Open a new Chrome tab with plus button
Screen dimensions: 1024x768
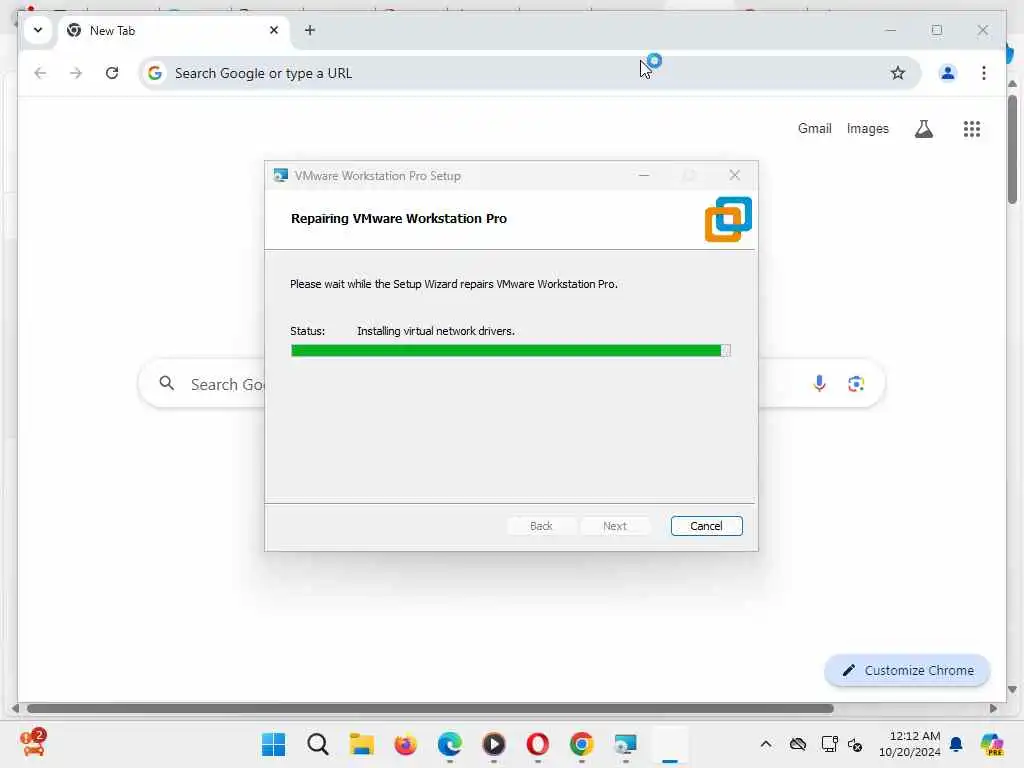click(310, 30)
